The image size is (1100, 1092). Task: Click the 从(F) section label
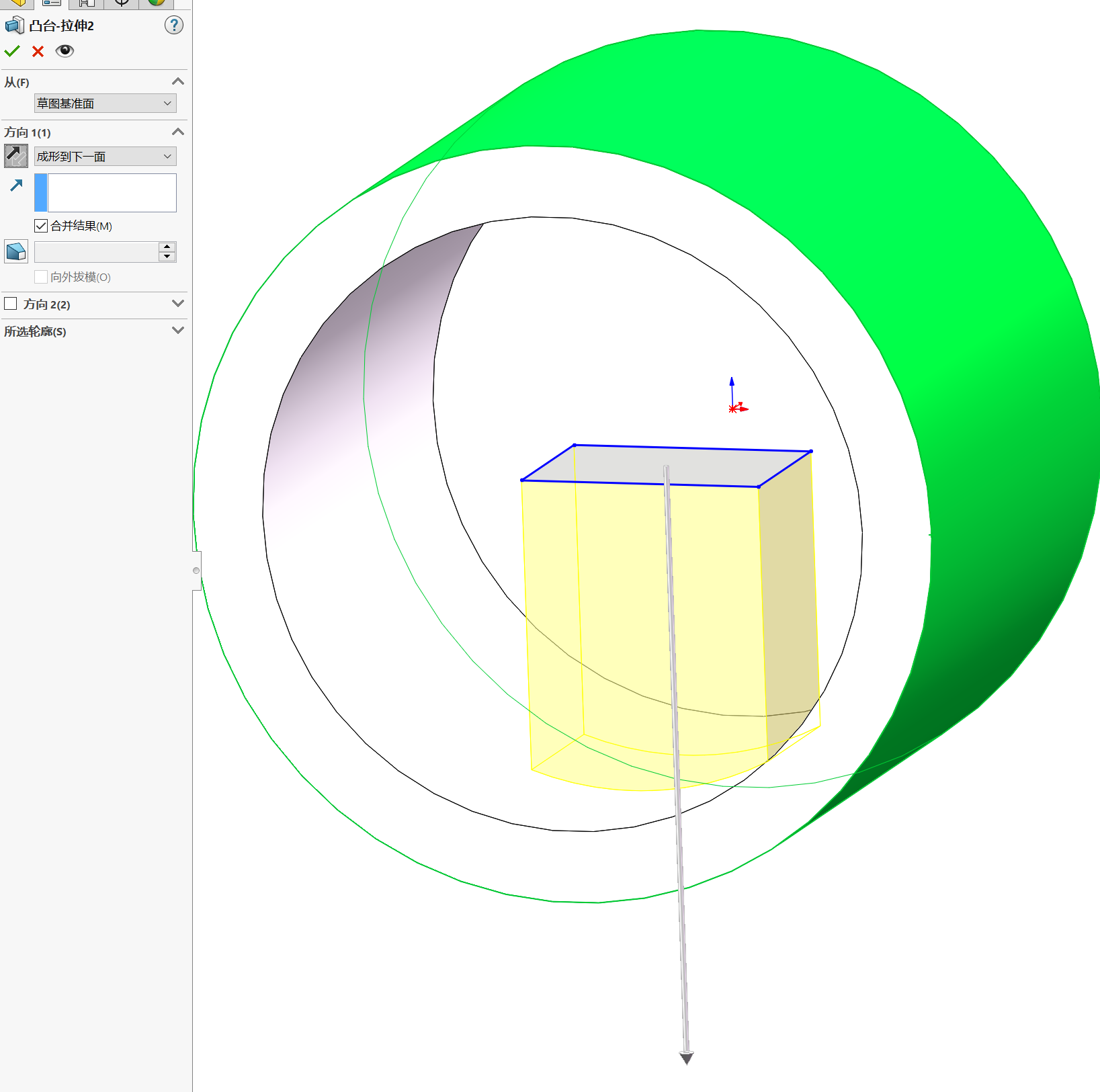click(x=17, y=82)
